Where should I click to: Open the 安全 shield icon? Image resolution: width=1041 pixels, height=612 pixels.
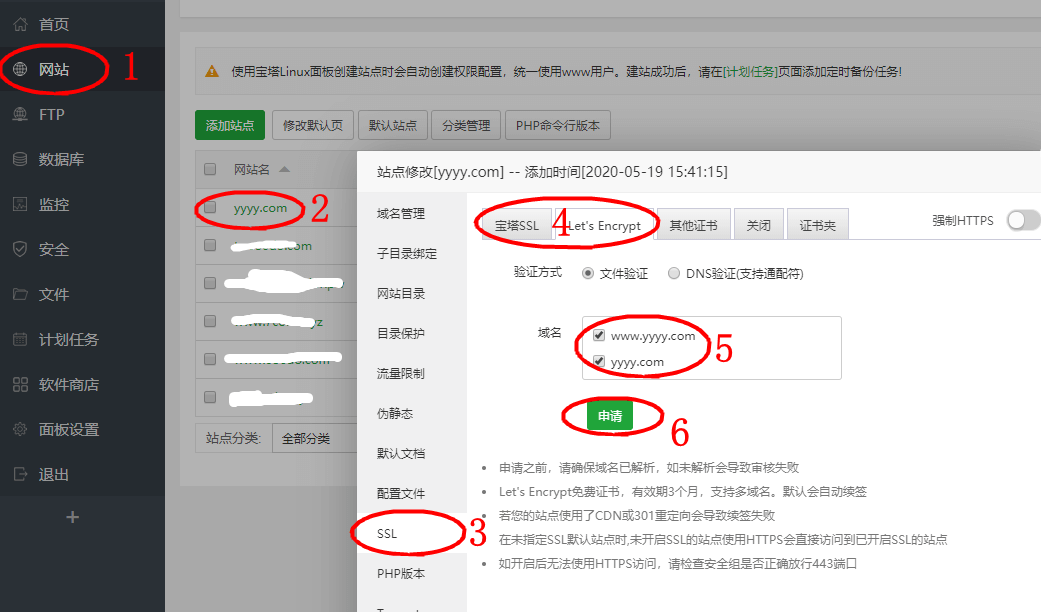pos(21,249)
